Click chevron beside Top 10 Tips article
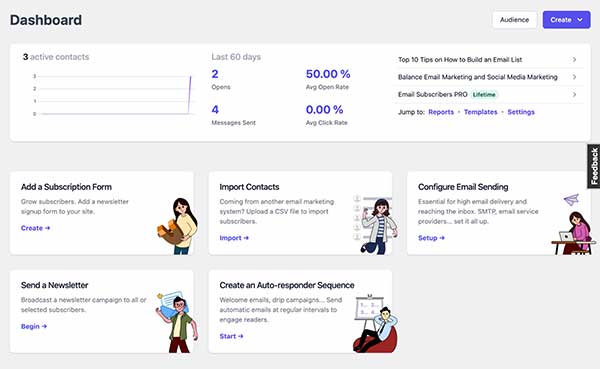The height and width of the screenshot is (369, 600). tap(574, 60)
